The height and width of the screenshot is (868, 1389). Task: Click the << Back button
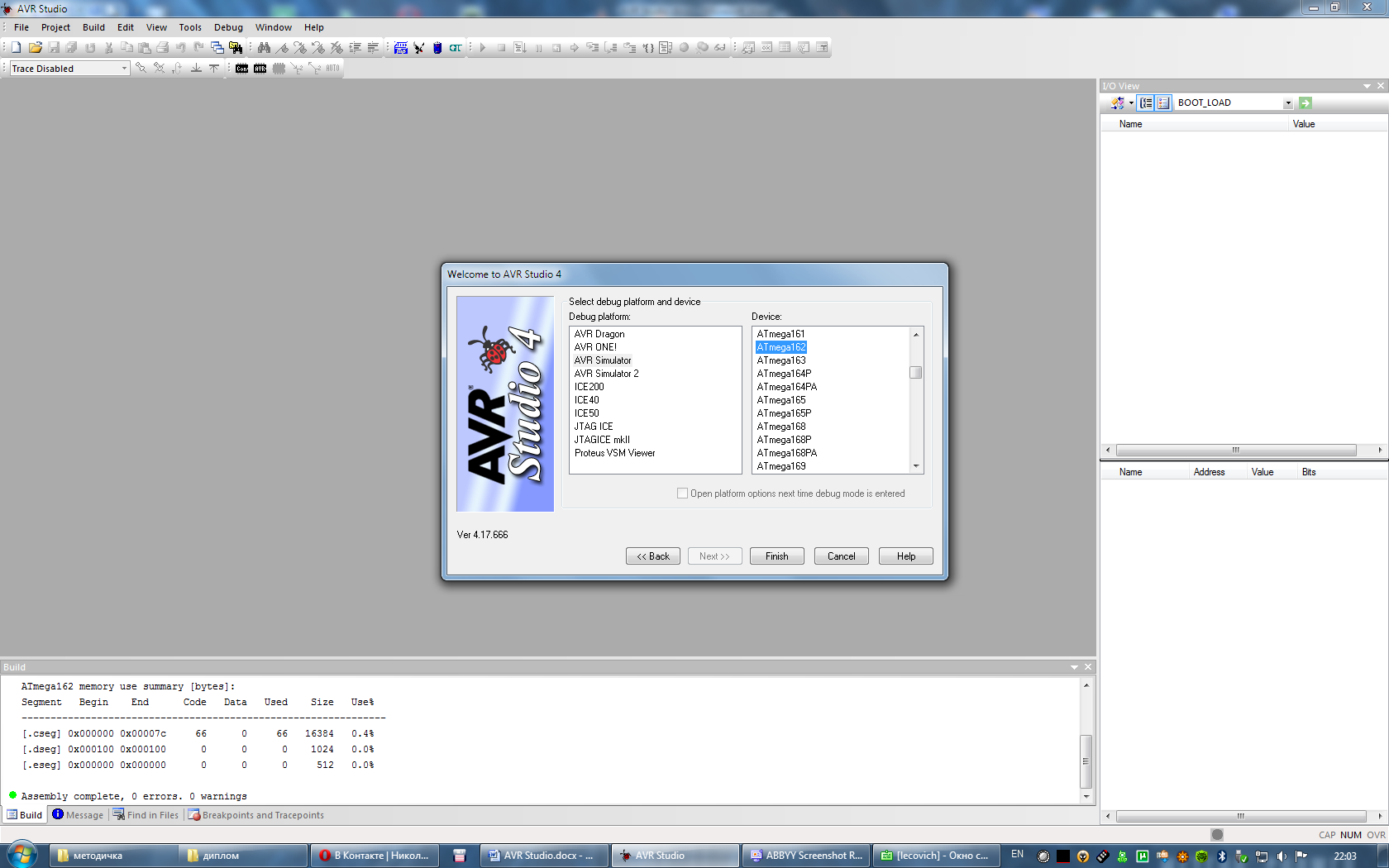pyautogui.click(x=653, y=556)
